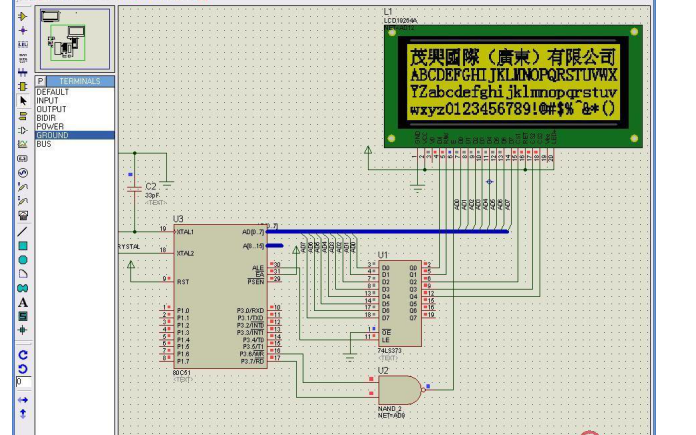The width and height of the screenshot is (696, 435).
Task: Click the ground terminal below 74LS373
Action: [x=350, y=357]
